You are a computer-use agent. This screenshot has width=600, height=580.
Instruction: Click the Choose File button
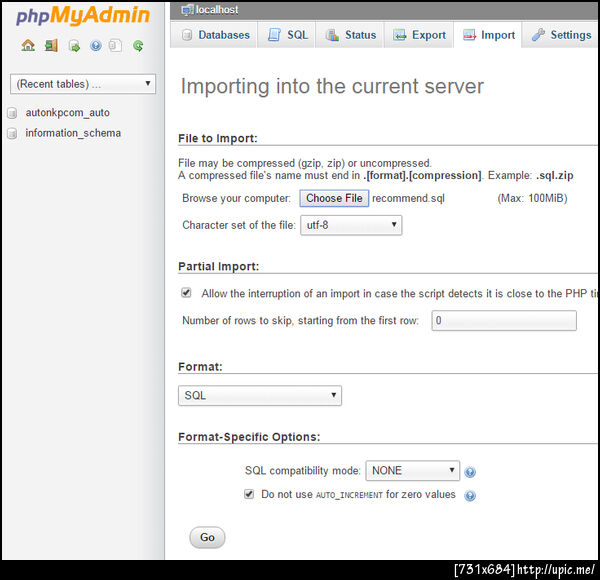(334, 198)
